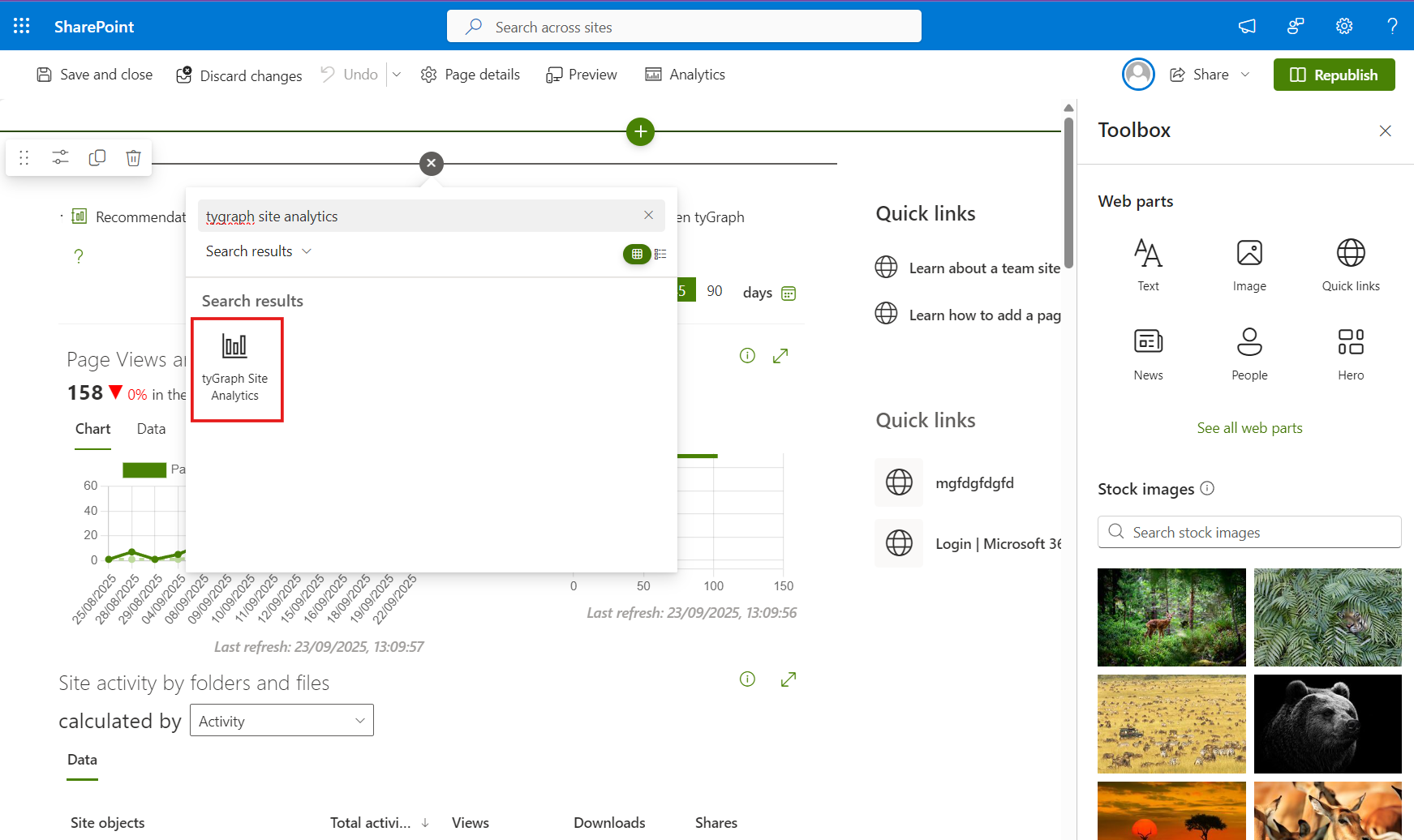This screenshot has height=840, width=1414.
Task: Add a new section with the green plus
Action: [640, 131]
